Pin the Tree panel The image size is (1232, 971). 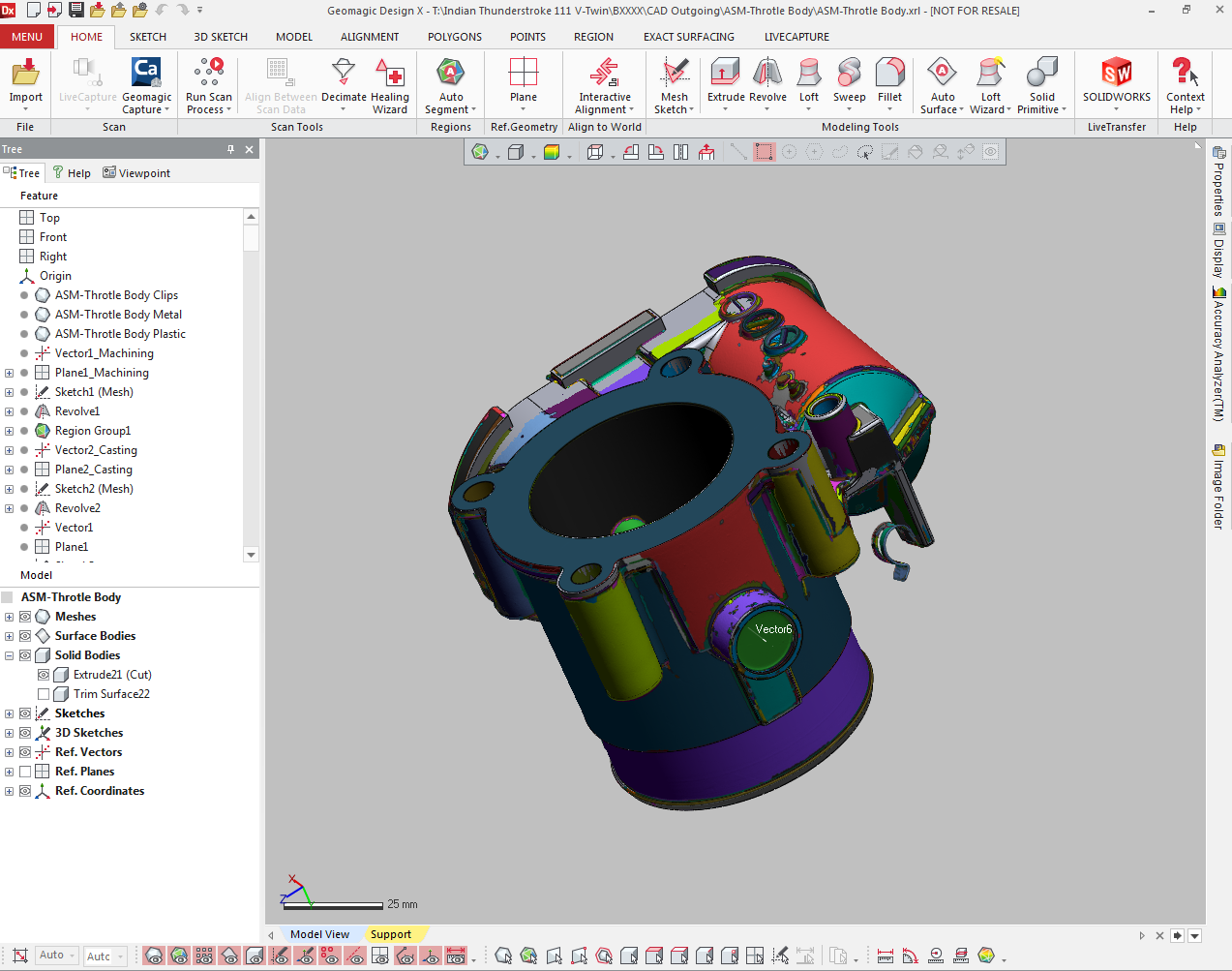click(230, 149)
